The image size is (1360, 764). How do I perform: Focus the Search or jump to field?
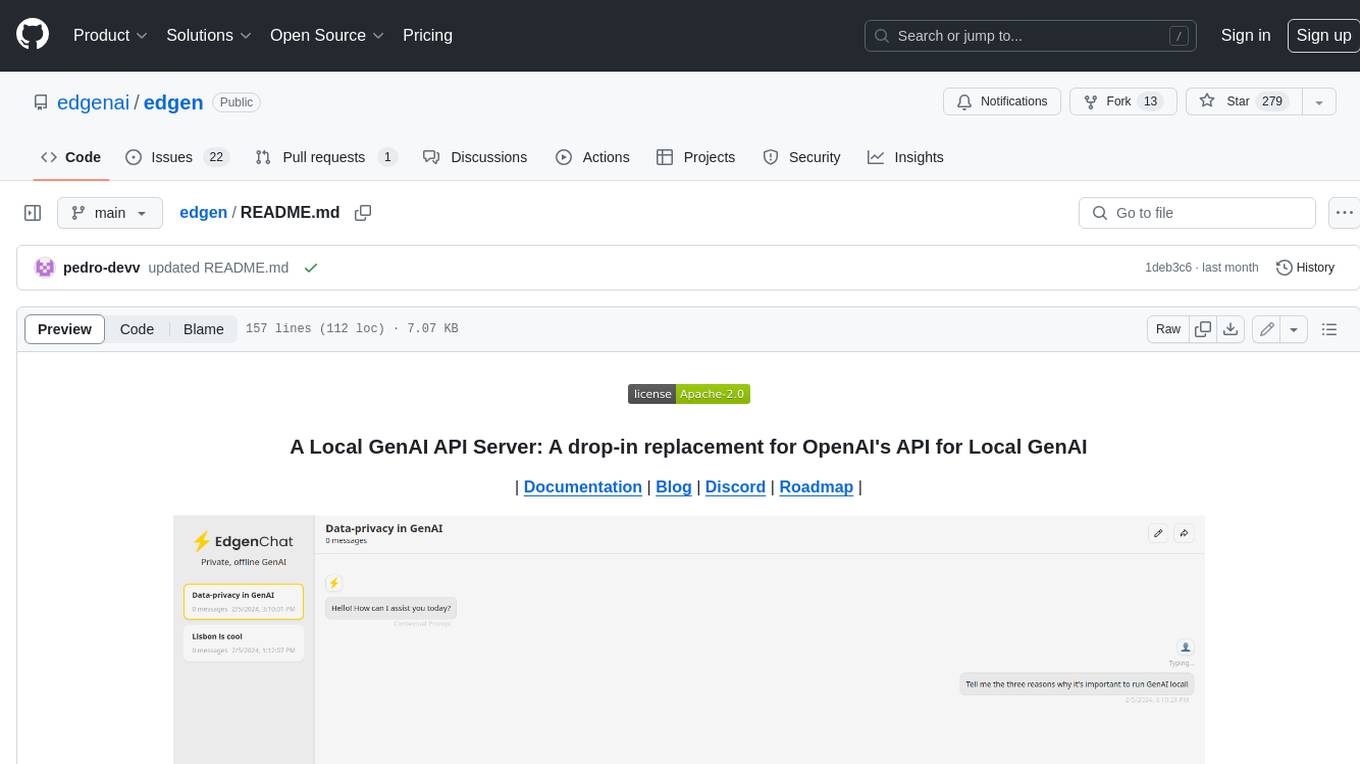coord(1031,35)
